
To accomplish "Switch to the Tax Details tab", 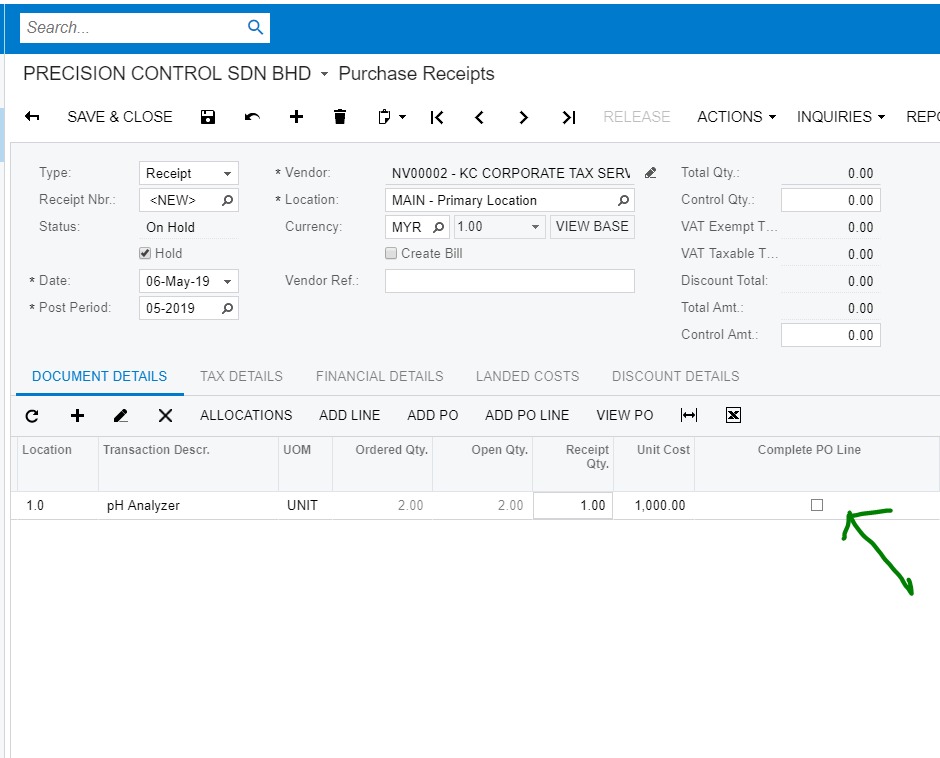I will [241, 376].
